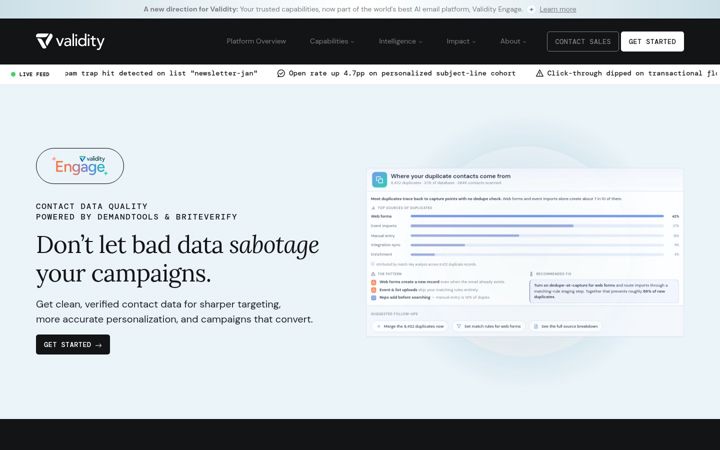Click the blue icon beside Reps add before searching

point(374,298)
